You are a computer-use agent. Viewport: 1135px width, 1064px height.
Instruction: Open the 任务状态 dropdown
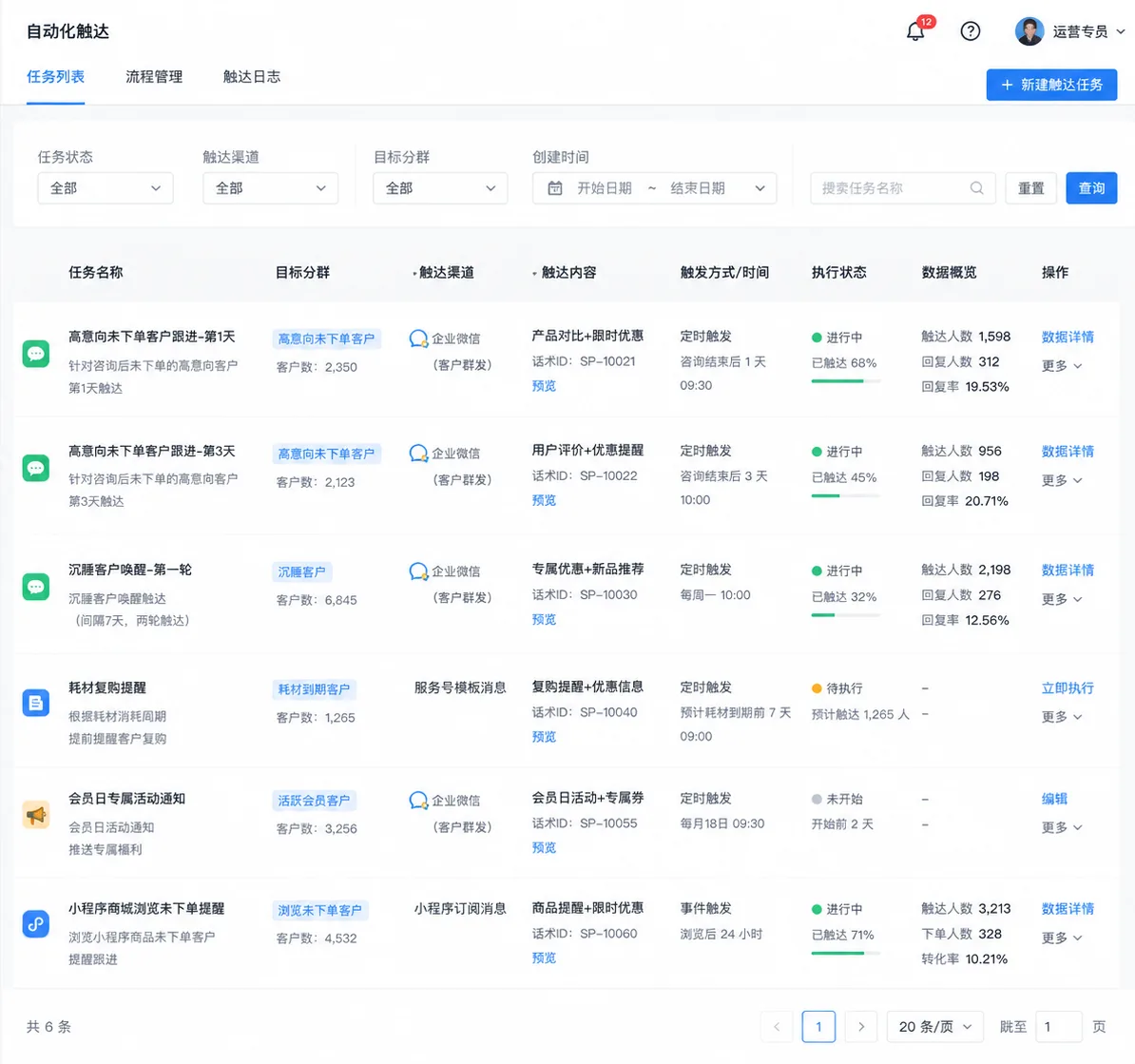point(106,188)
